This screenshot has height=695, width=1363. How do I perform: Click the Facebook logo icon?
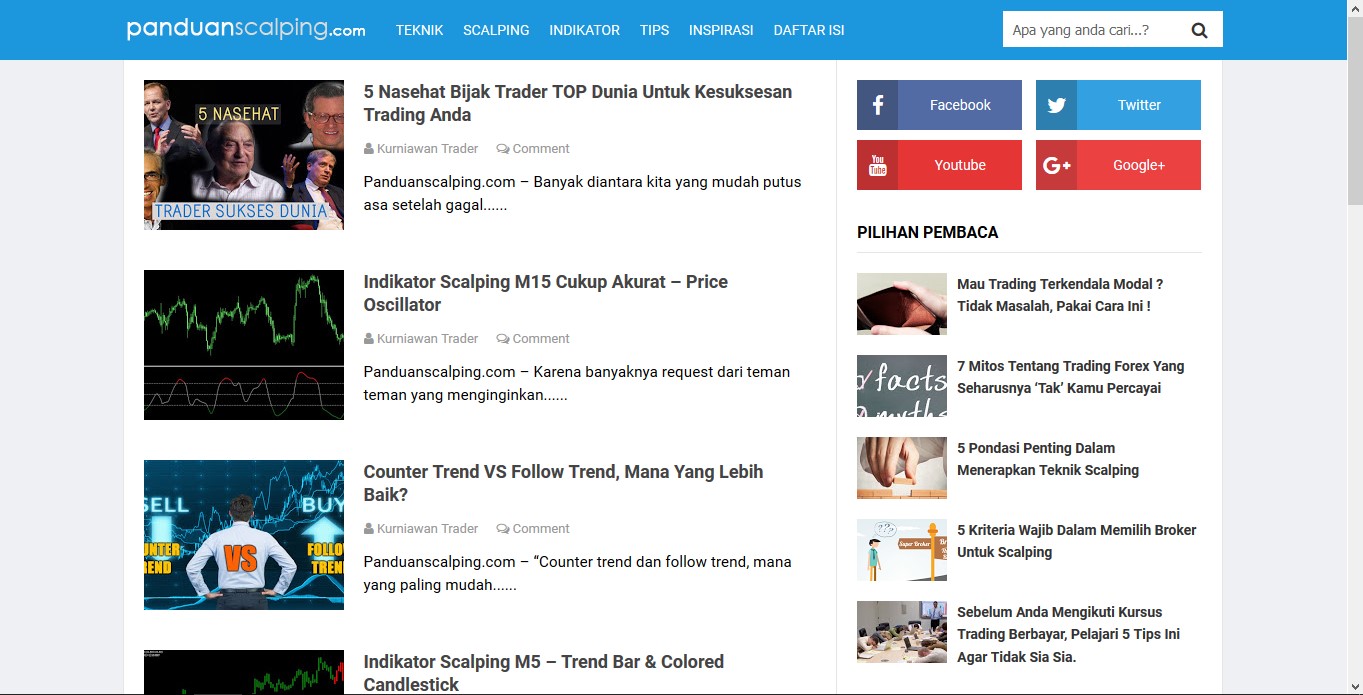point(878,105)
